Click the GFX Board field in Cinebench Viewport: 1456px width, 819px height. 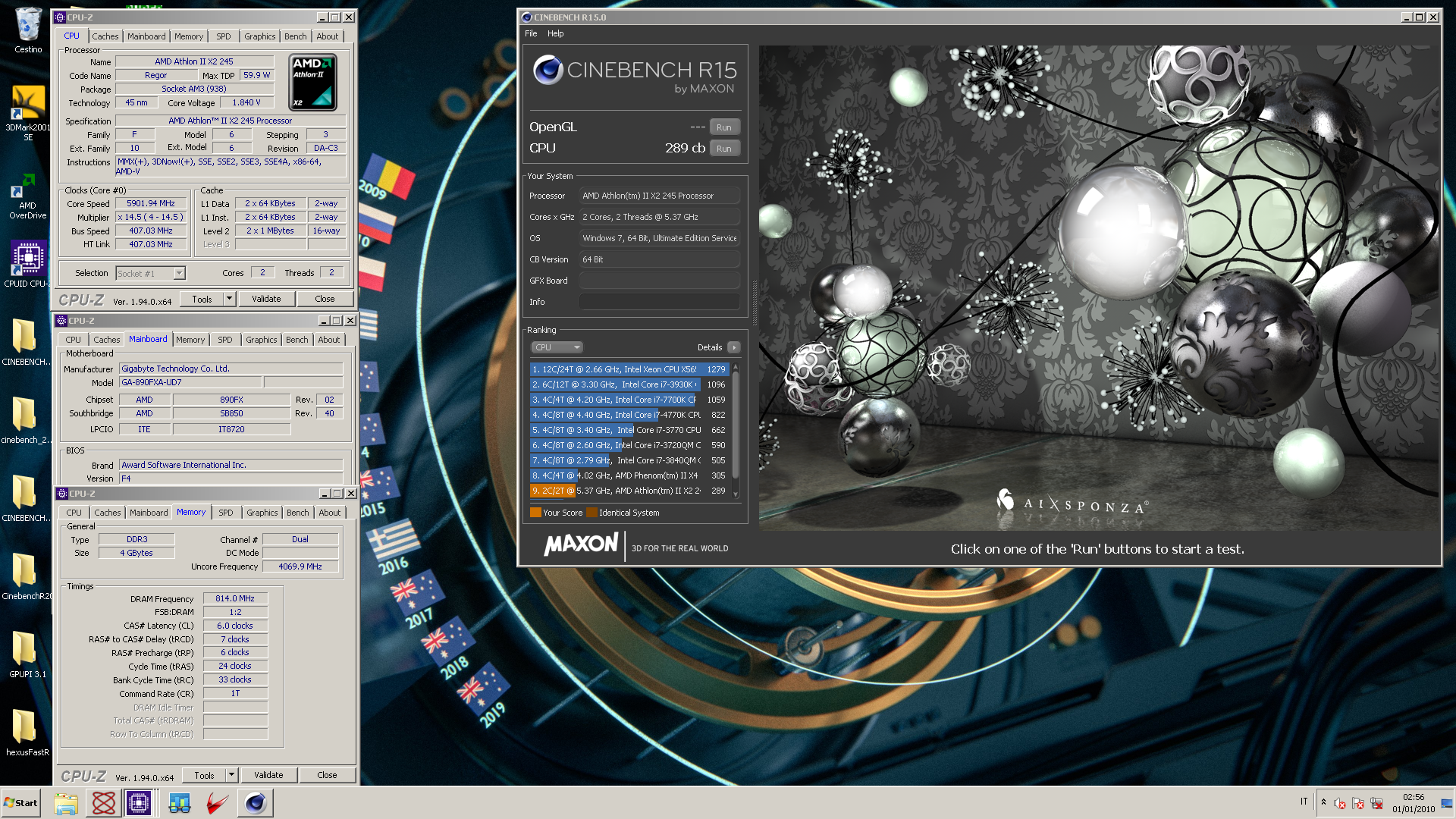pos(659,281)
